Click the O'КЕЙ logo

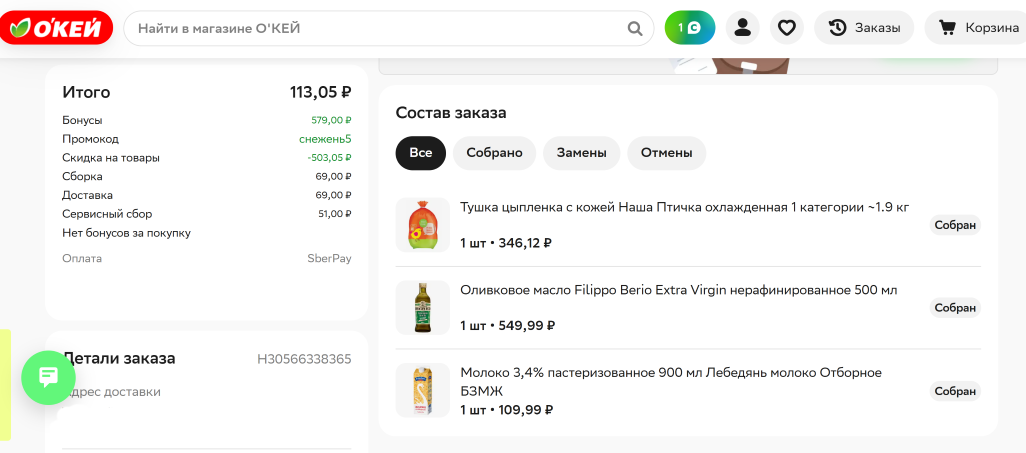click(57, 28)
